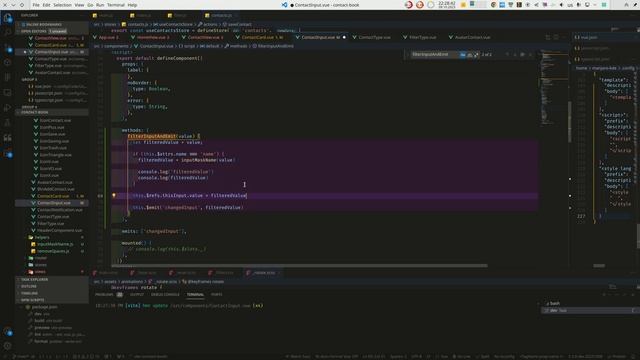This screenshot has height=360, width=640.
Task: Toggle Match Whole Word in find widget
Action: [469, 54]
